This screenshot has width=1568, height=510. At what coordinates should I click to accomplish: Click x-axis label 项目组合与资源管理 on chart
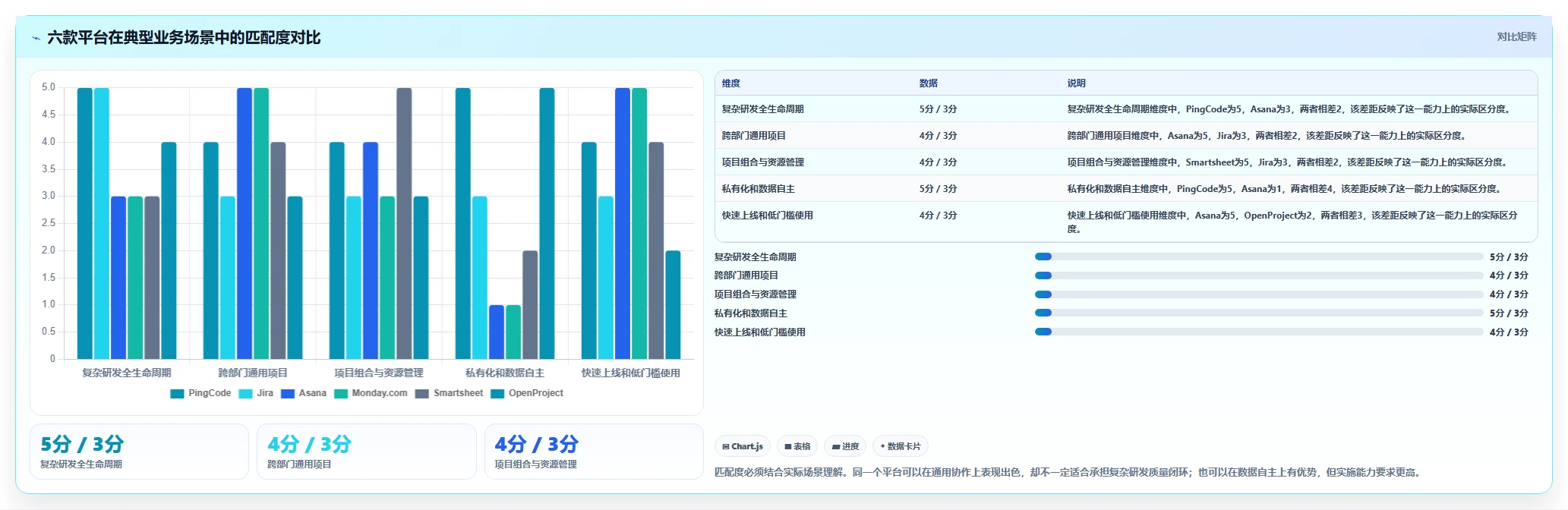tap(379, 373)
